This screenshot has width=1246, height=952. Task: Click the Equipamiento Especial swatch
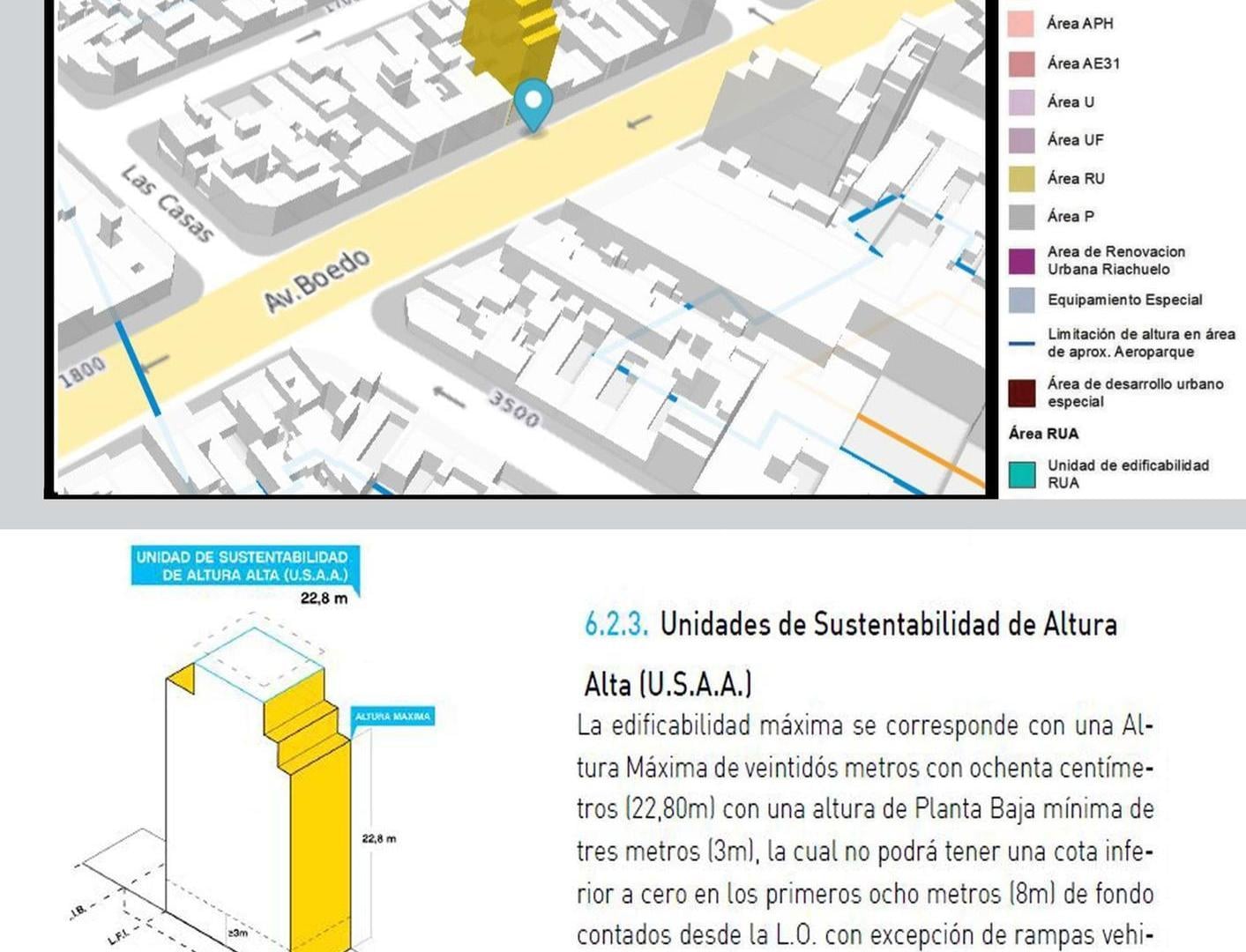tap(1020, 300)
